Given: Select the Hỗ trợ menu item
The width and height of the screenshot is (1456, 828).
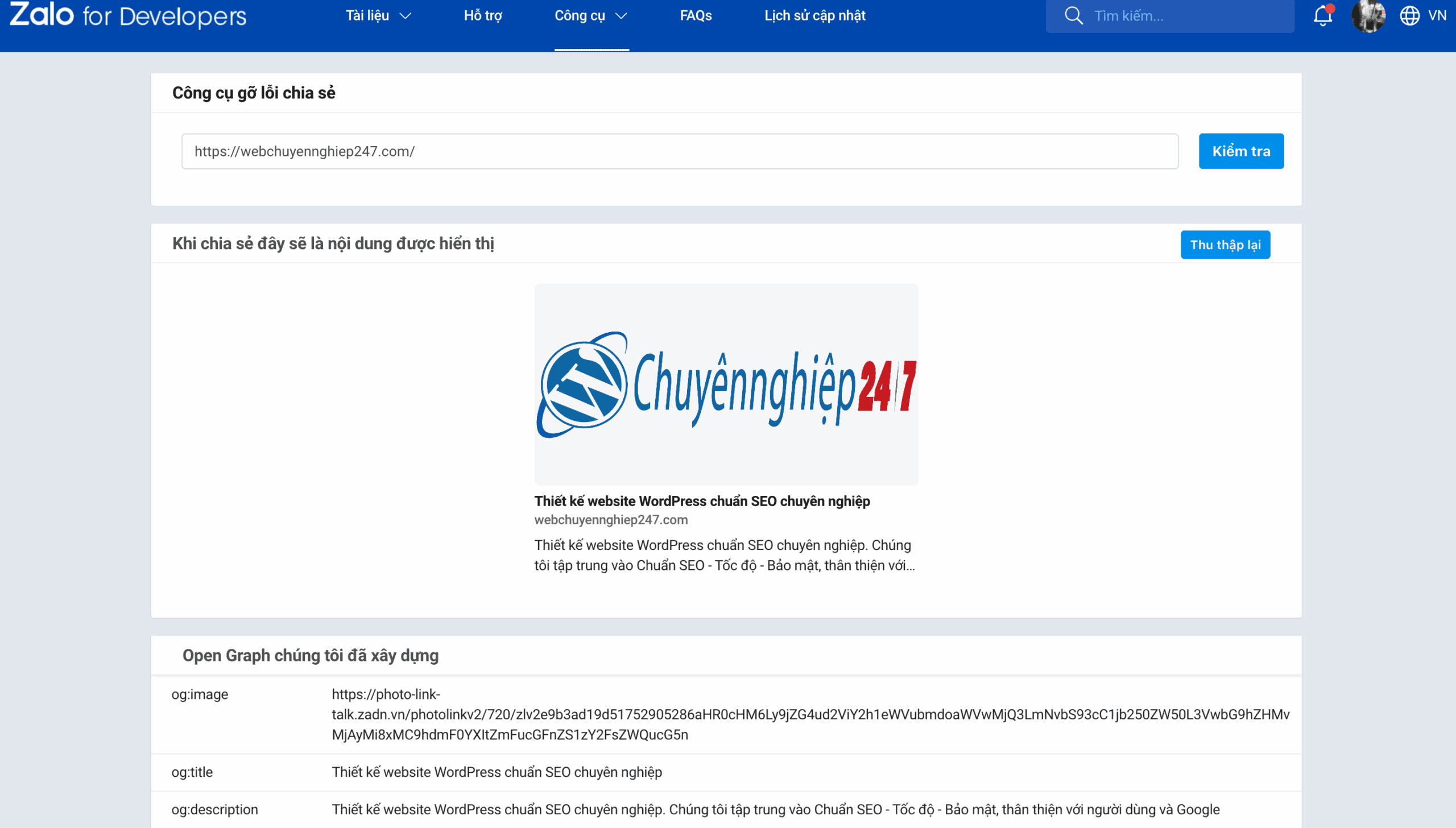Looking at the screenshot, I should tap(482, 15).
